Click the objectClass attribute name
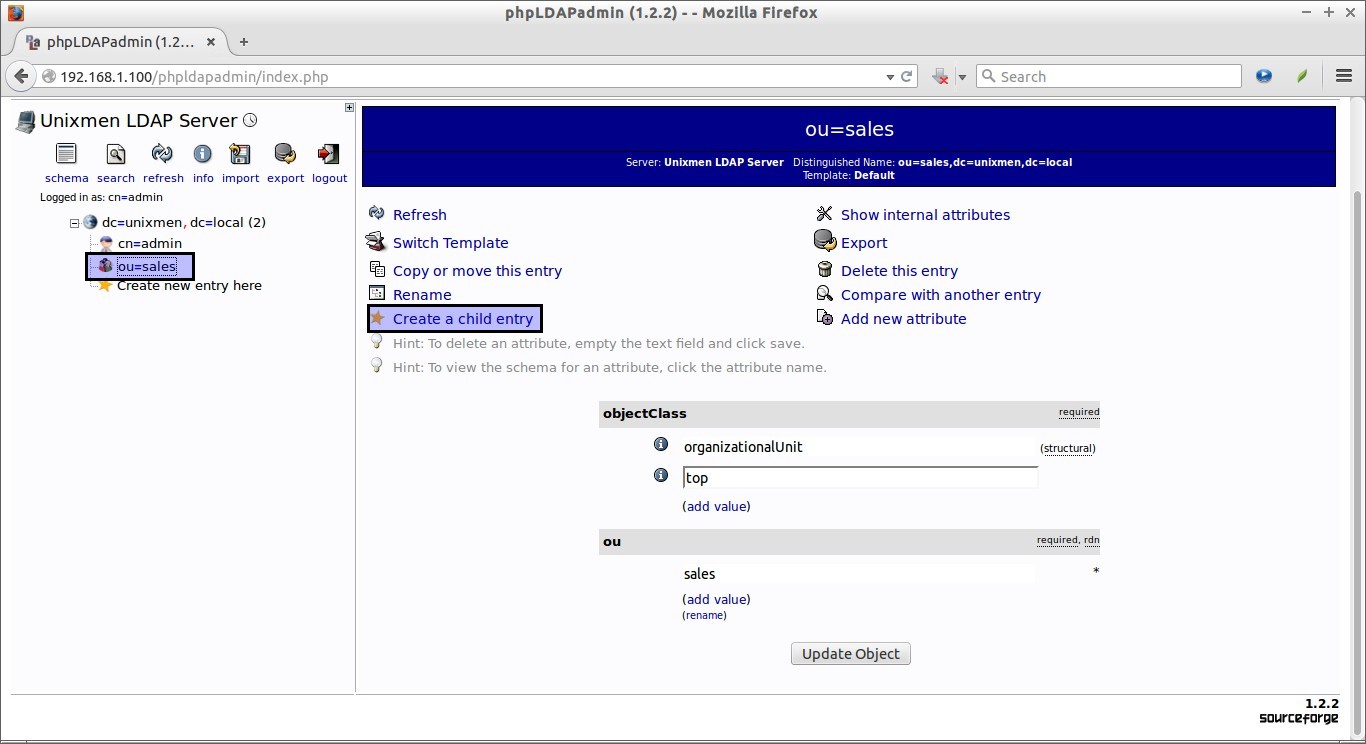Screen dimensions: 1366x744 [644, 413]
